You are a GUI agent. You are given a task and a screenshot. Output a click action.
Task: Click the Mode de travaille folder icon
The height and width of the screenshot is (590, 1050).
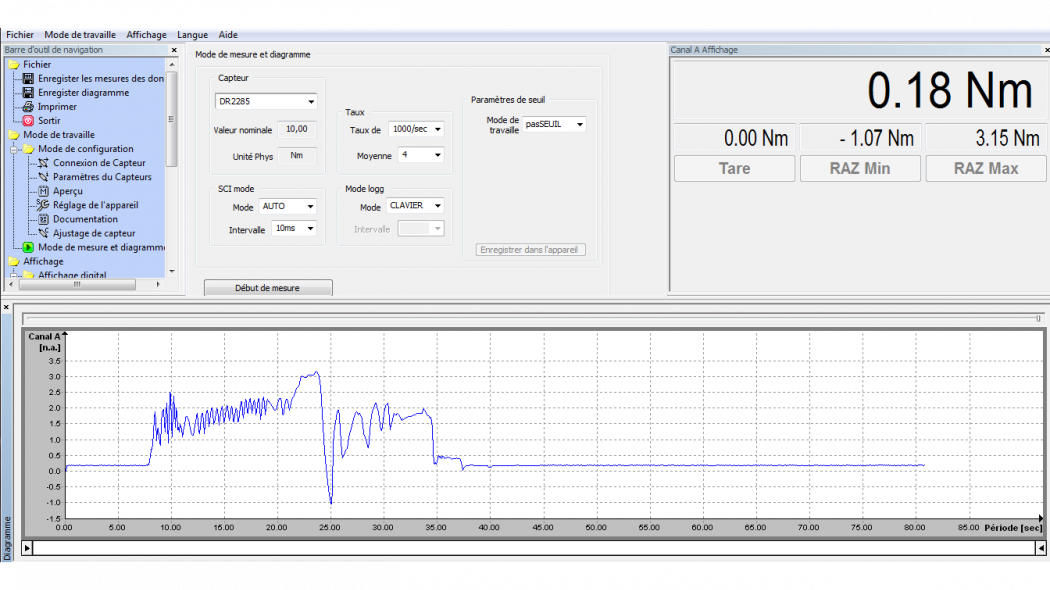13,135
